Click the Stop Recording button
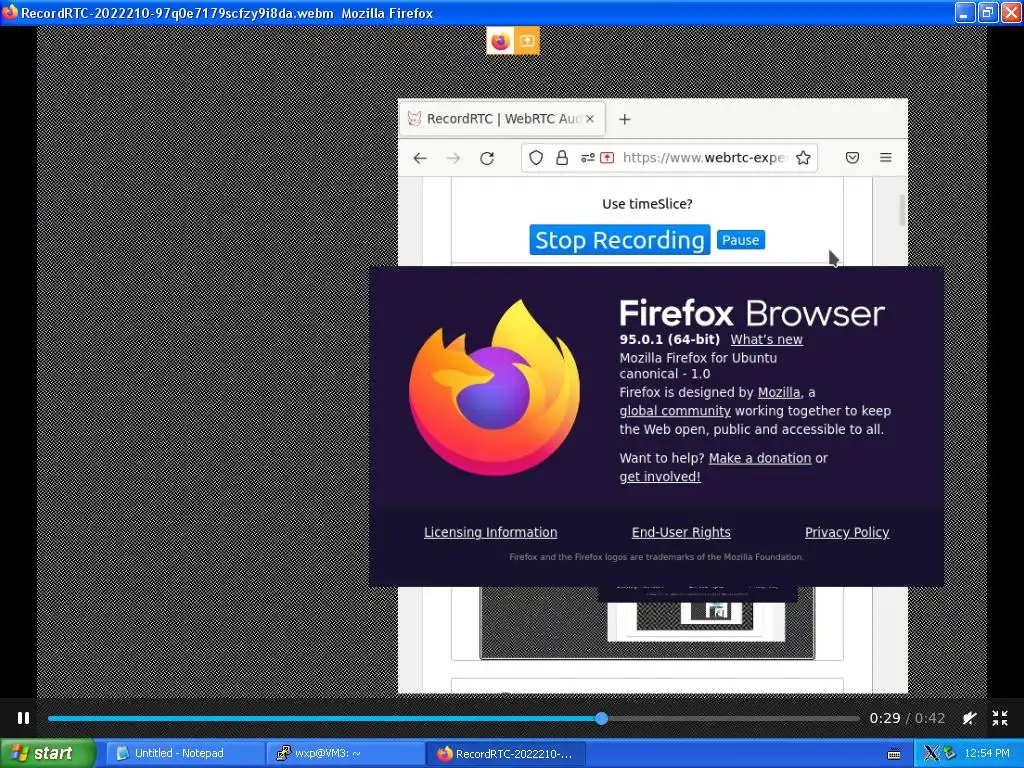The image size is (1024, 768). (620, 240)
